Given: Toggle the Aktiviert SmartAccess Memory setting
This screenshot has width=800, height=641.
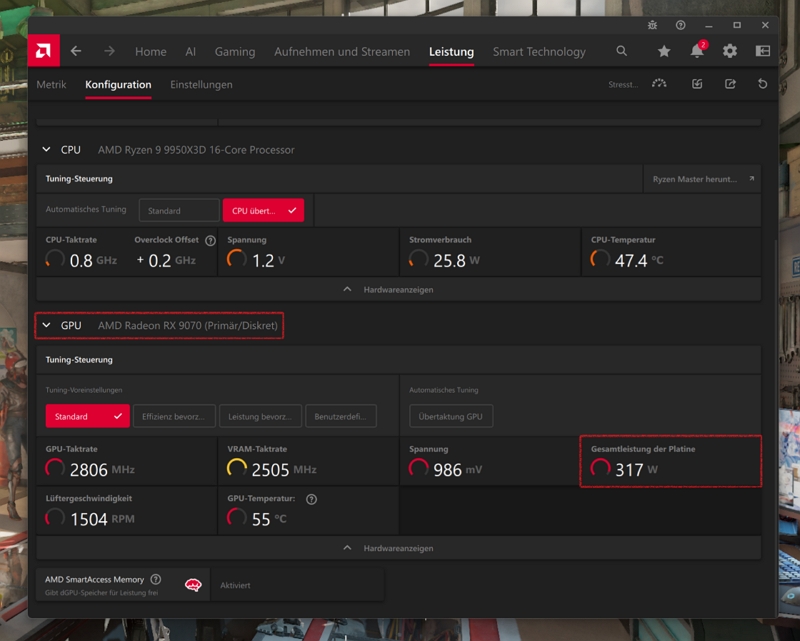Looking at the screenshot, I should coord(297,585).
